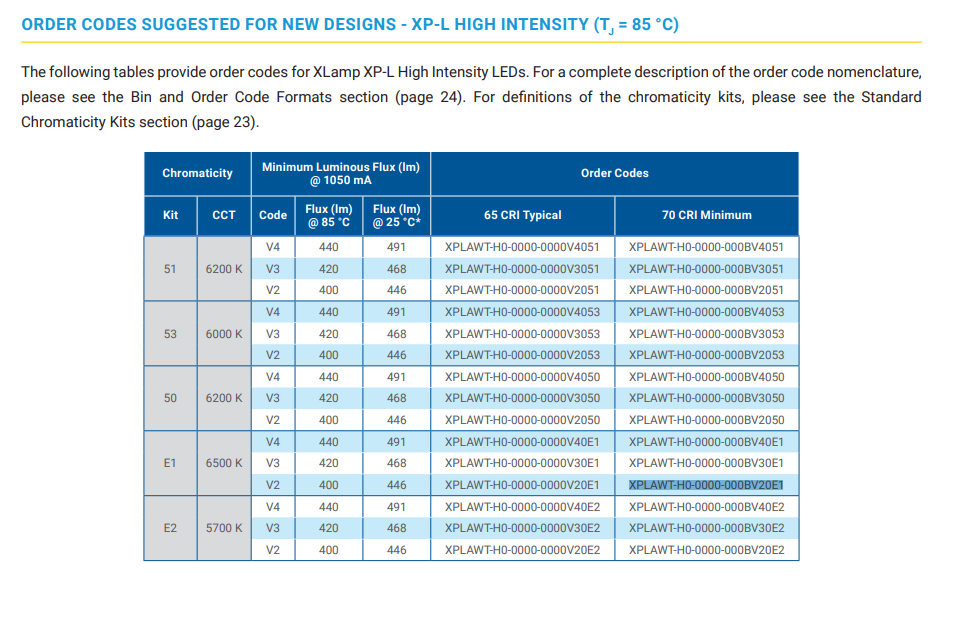Click order code XPLAWT-H0-0000-0000V40E1
Screen dimensions: 964x628
pos(522,442)
